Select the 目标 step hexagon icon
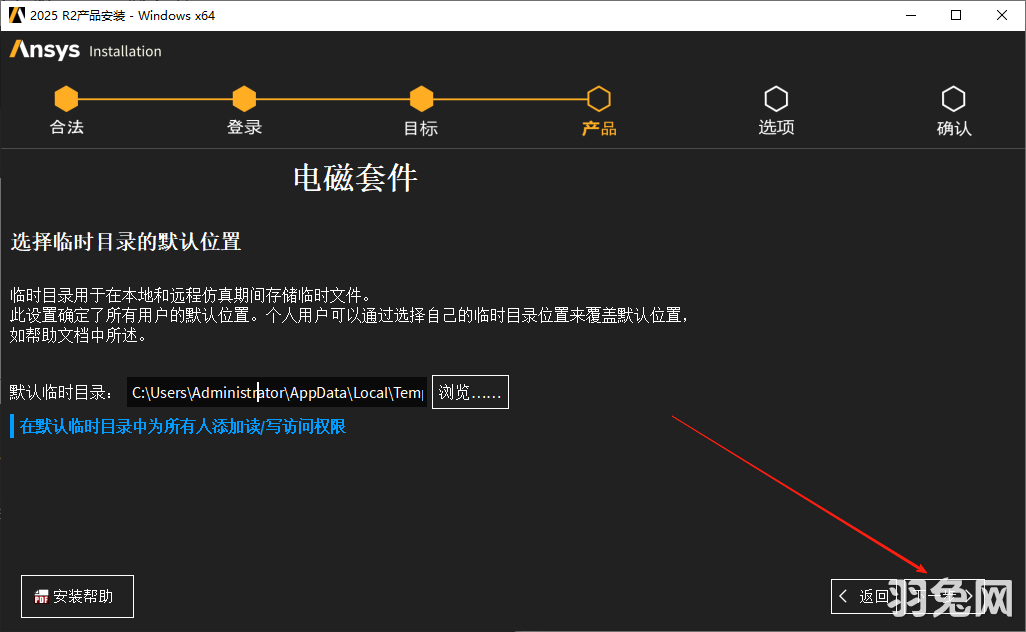The width and height of the screenshot is (1026, 632). pos(420,98)
